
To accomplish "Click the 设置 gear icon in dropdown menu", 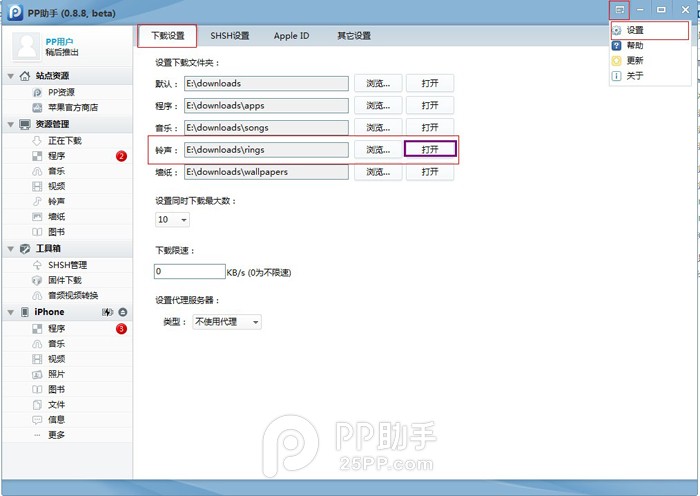I will [617, 30].
